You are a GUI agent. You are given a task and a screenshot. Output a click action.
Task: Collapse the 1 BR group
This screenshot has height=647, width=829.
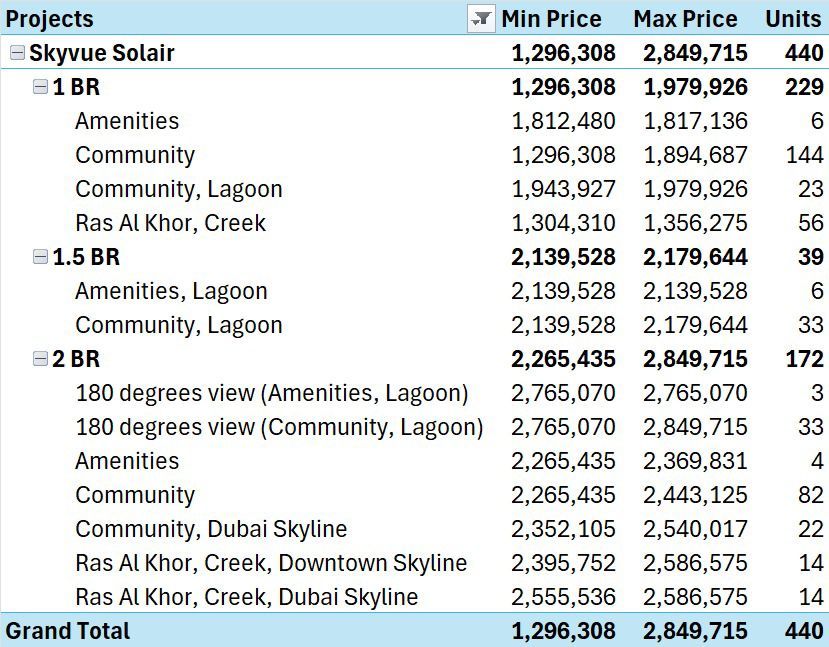40,87
